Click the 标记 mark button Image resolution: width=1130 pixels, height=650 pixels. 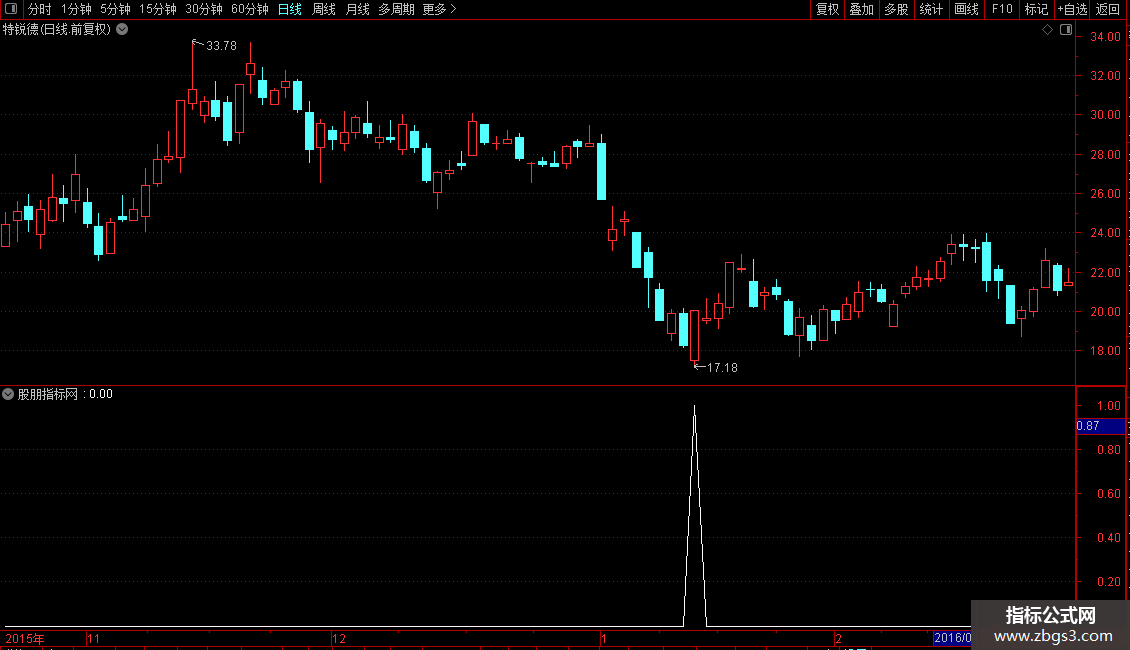[x=1036, y=9]
